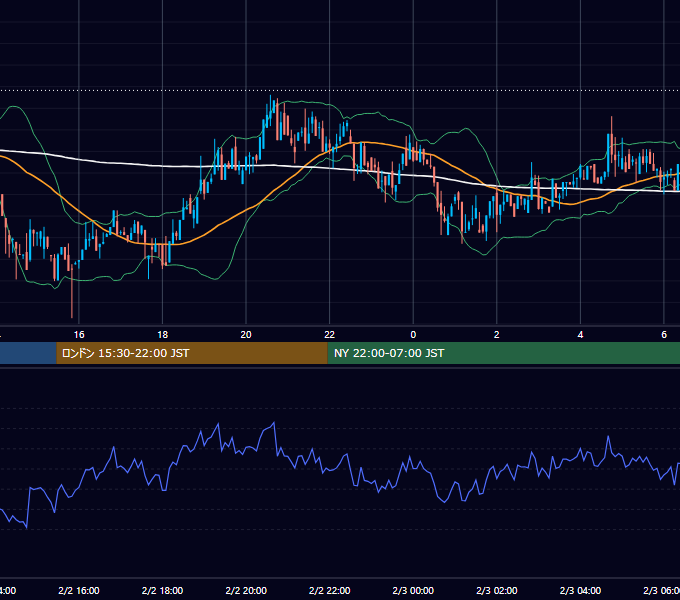Click hour label 6 on upper chart axis
Viewport: 680px width, 600px height.
664,335
